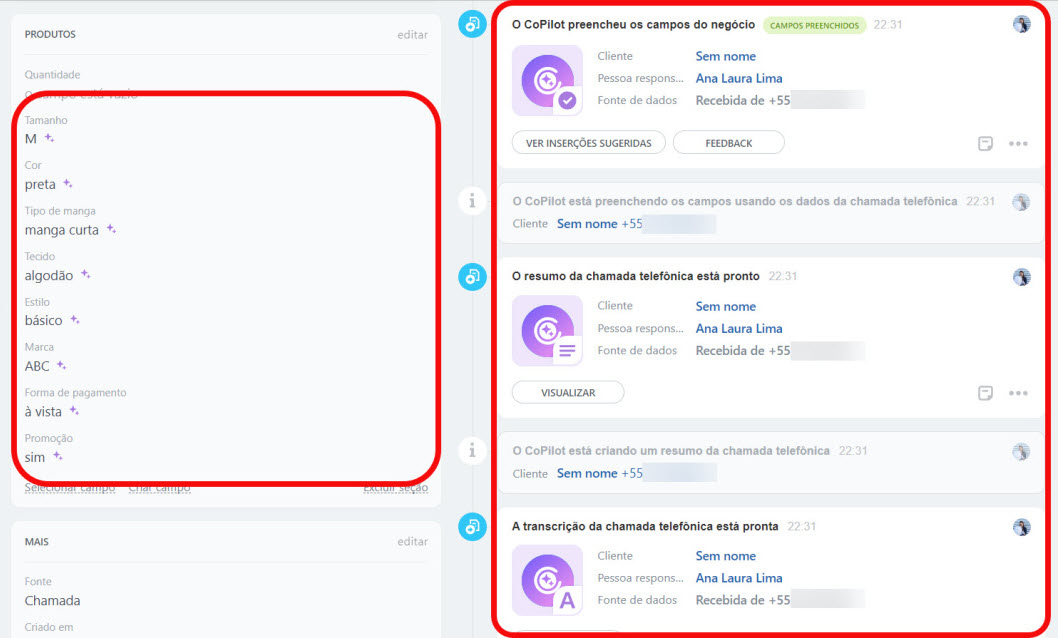Click Excluir seção link

[x=395, y=488]
